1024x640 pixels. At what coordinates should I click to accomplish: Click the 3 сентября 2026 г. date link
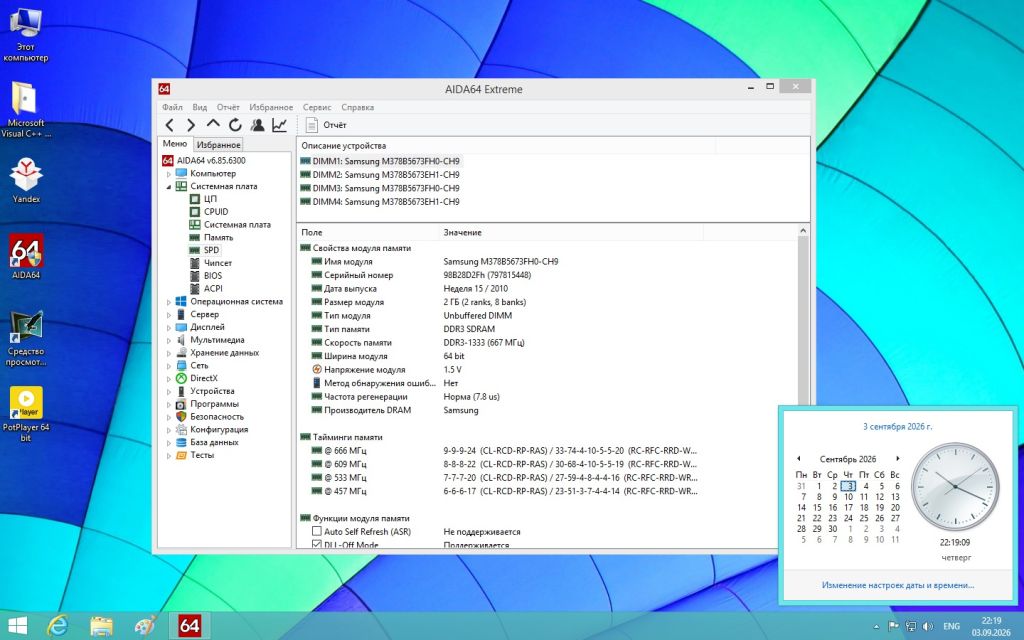point(897,426)
